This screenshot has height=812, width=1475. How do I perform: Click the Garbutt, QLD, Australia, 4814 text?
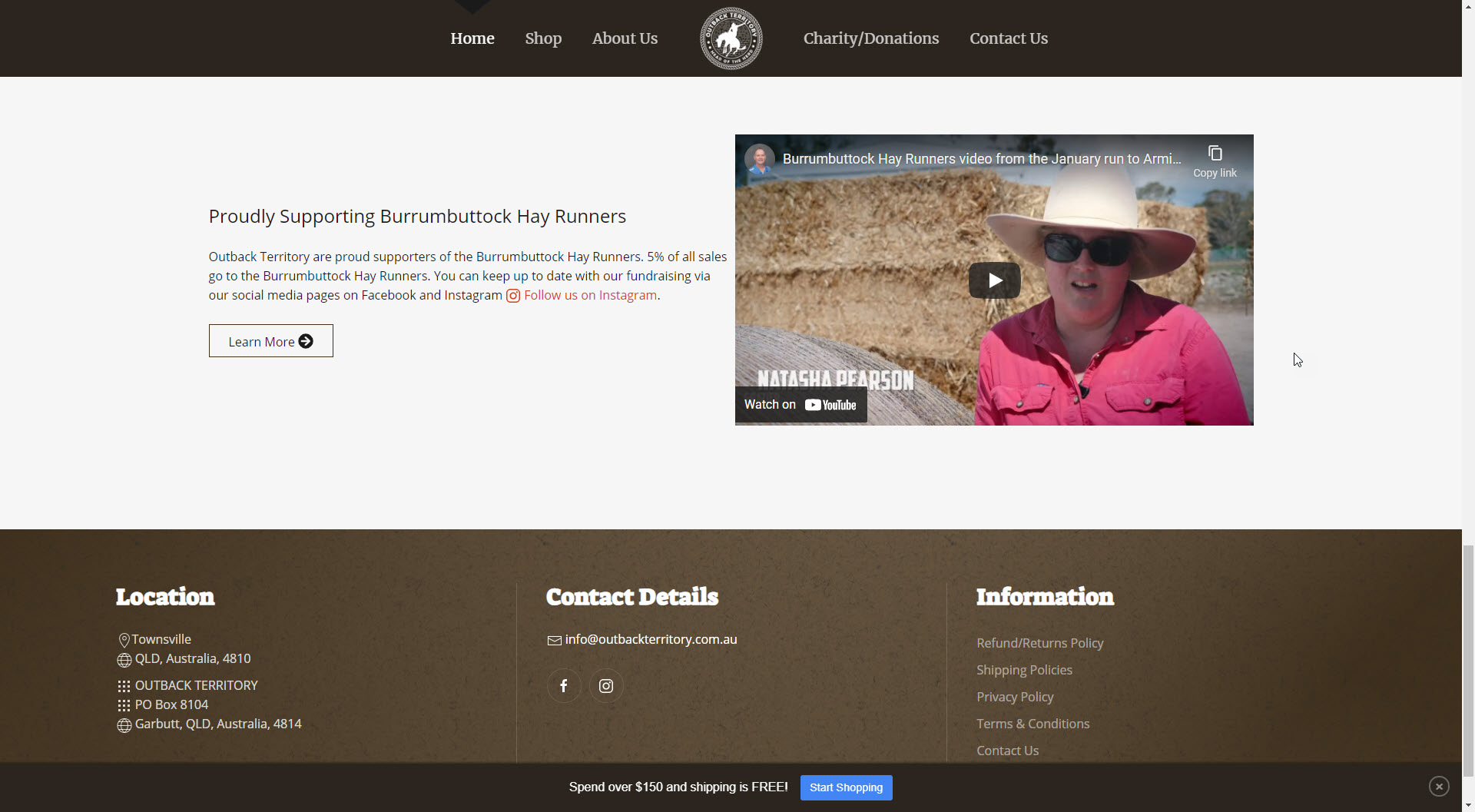[218, 724]
